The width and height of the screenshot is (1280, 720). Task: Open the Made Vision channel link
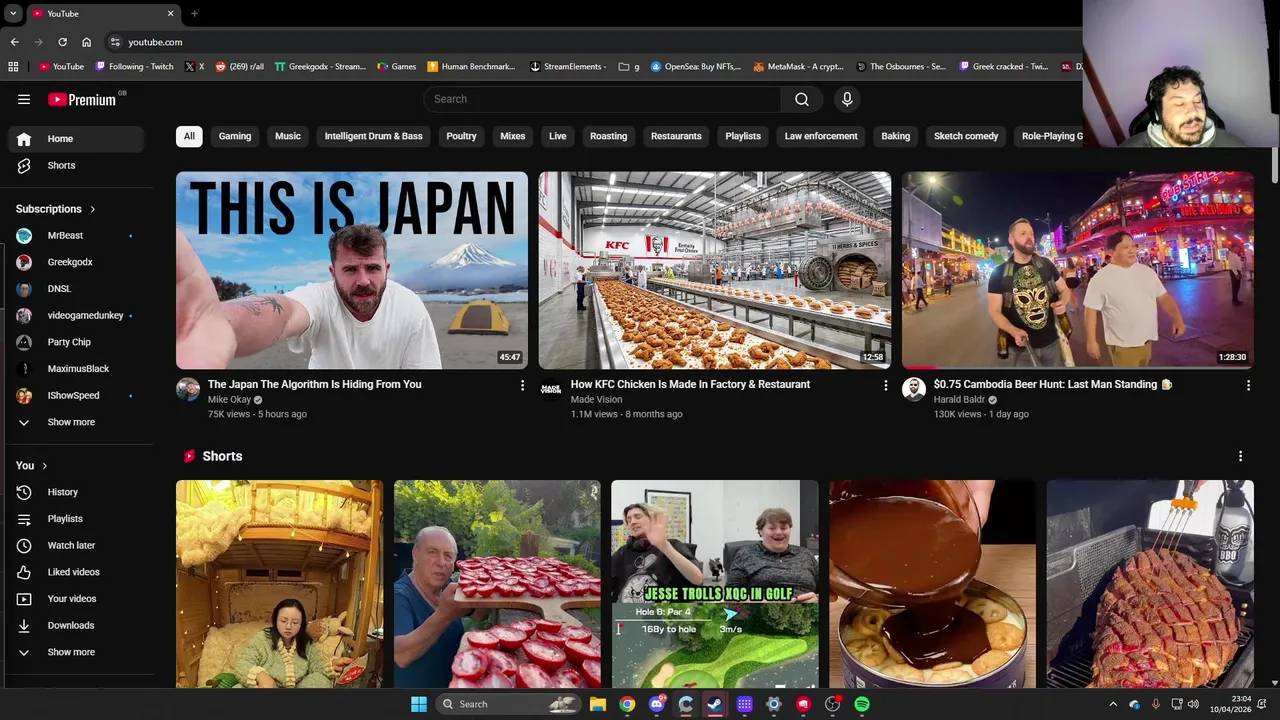(596, 400)
